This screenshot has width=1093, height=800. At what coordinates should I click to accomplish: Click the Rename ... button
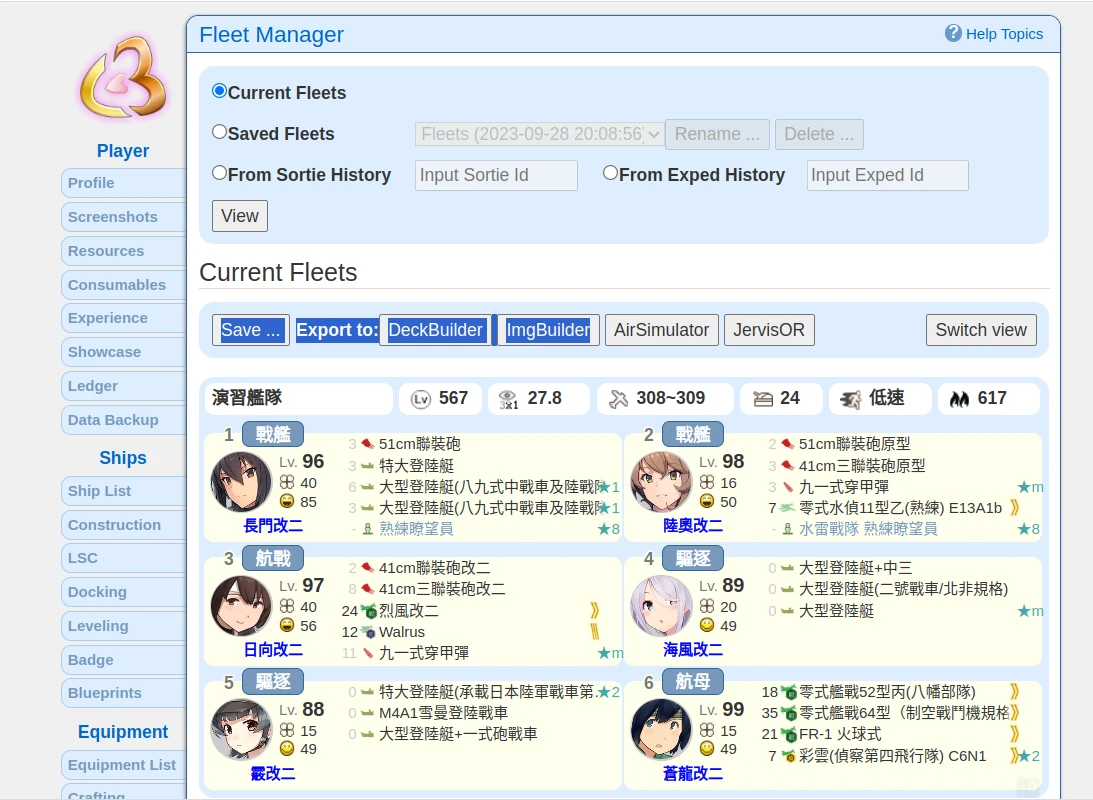point(717,134)
